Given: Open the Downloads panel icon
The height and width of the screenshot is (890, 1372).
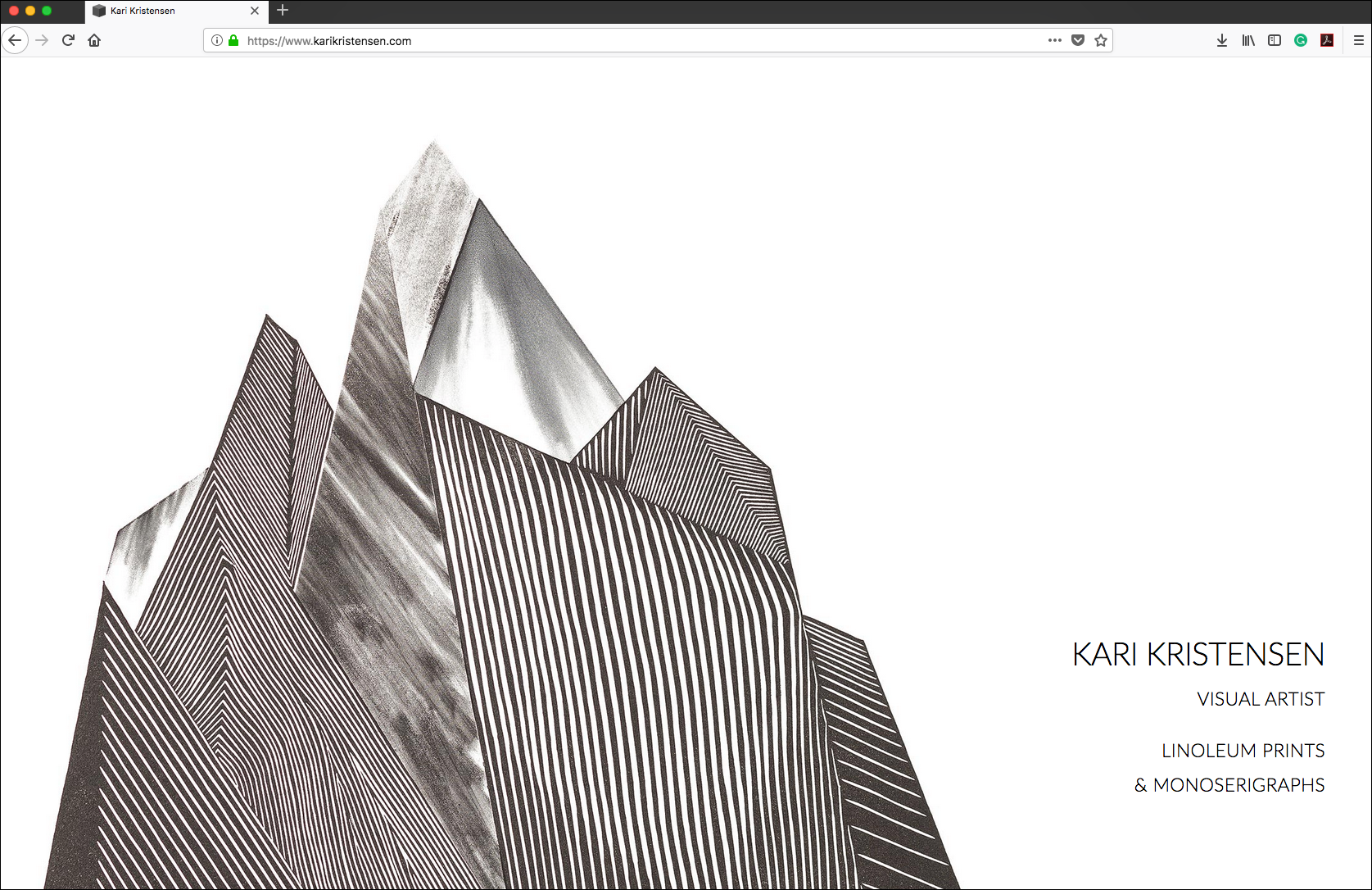Looking at the screenshot, I should click(x=1221, y=40).
